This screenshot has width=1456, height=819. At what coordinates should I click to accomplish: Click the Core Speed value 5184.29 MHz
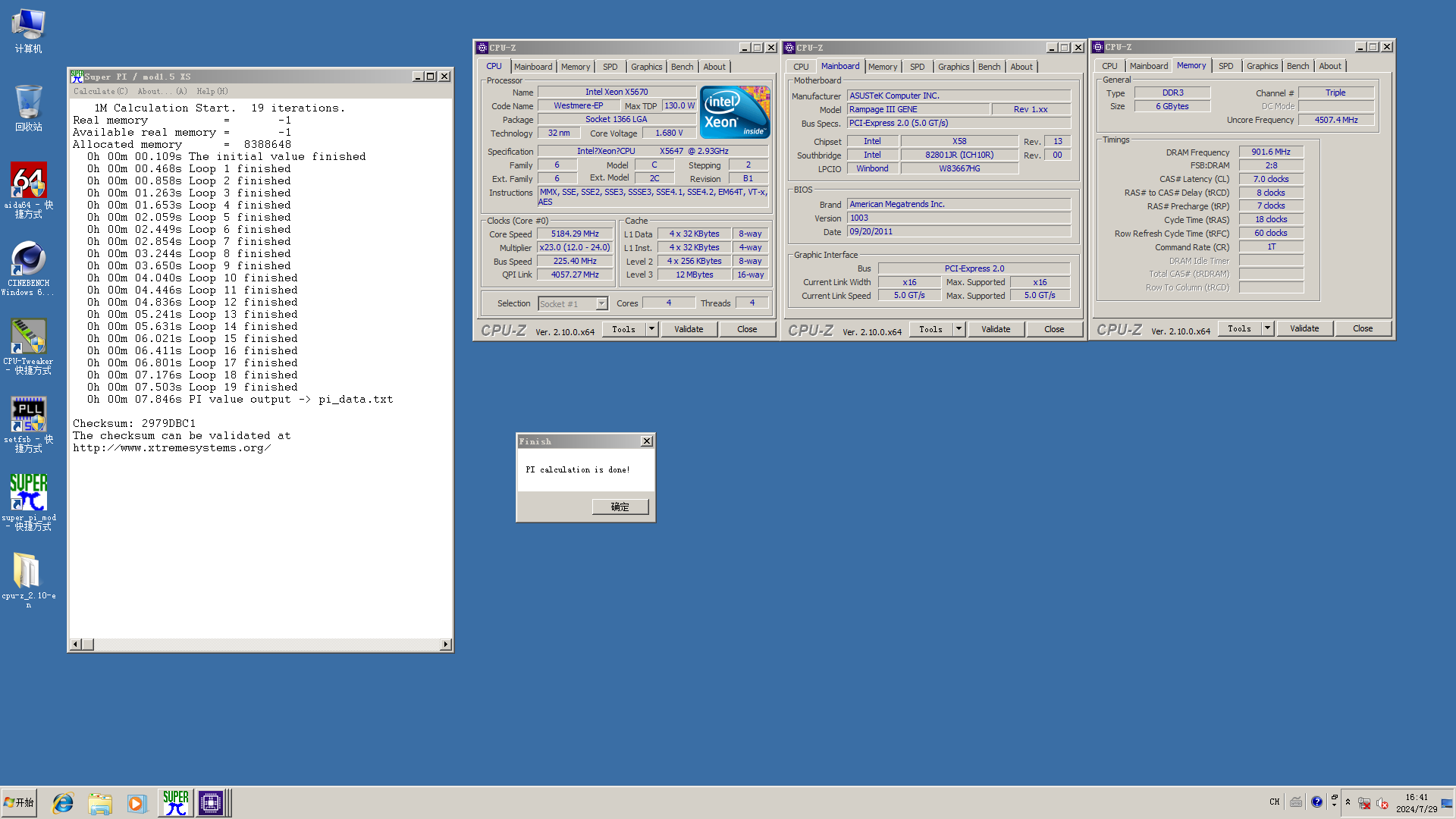click(575, 234)
